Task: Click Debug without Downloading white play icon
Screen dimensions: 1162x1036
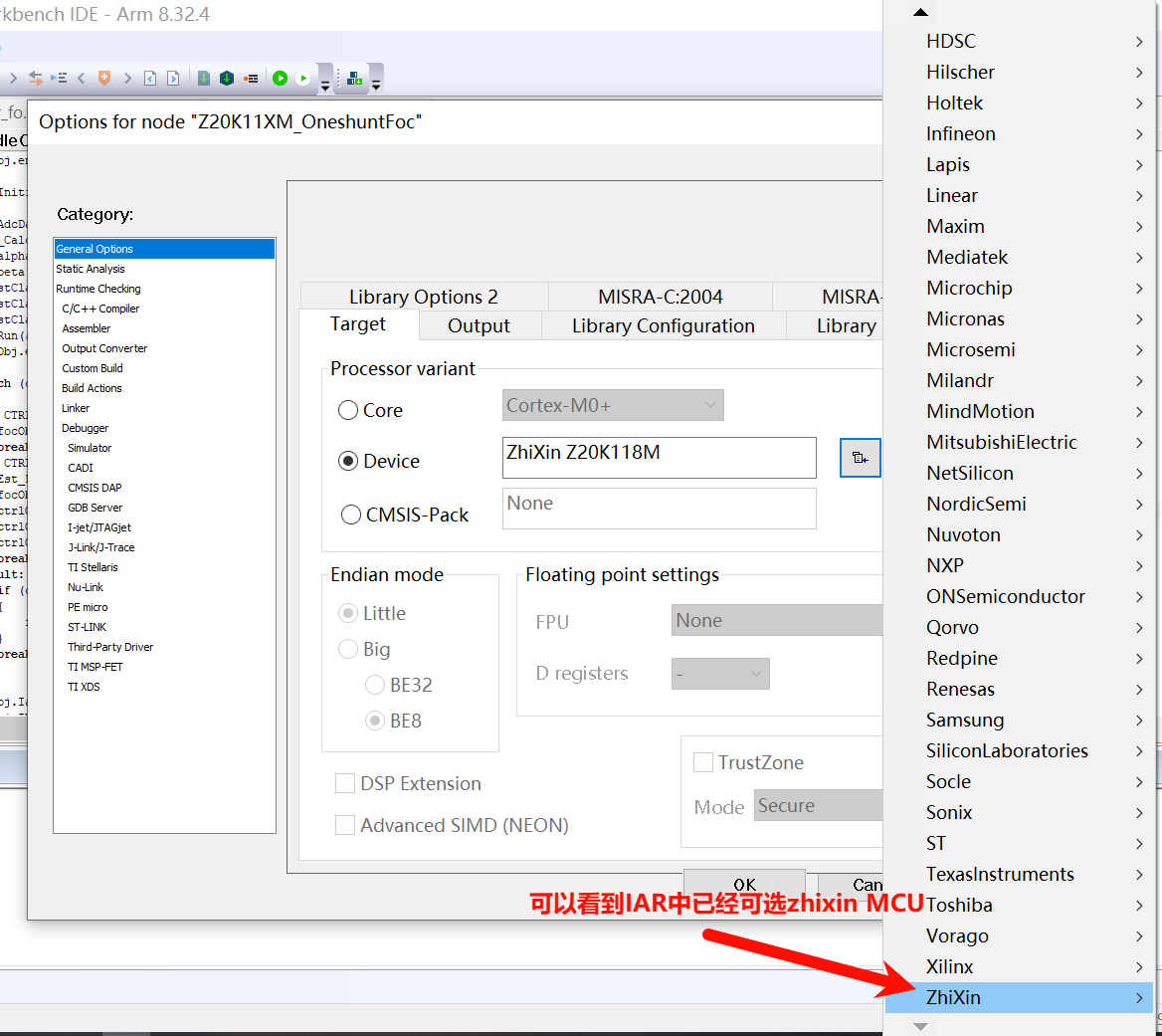Action: [303, 78]
